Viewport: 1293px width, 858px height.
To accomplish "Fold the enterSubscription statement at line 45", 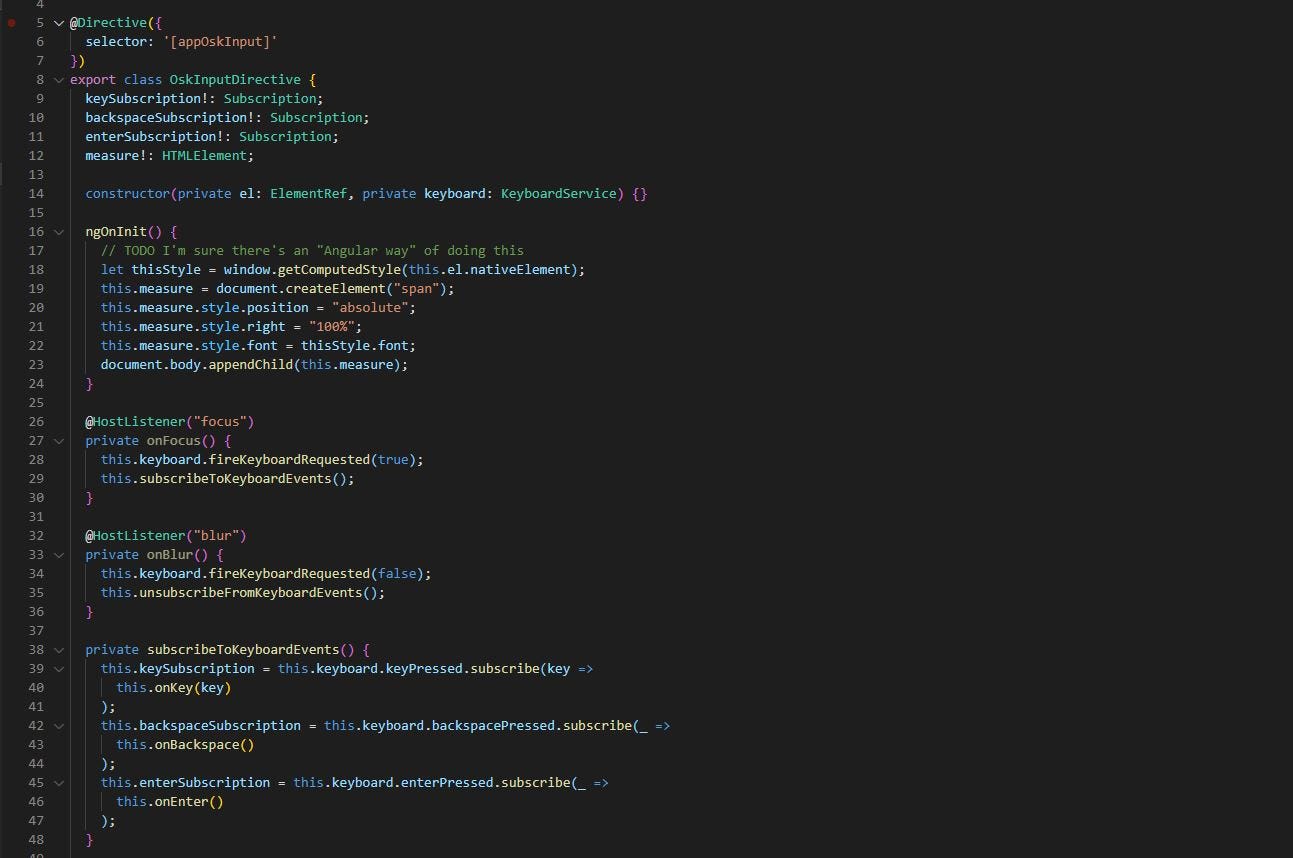I will pyautogui.click(x=59, y=782).
